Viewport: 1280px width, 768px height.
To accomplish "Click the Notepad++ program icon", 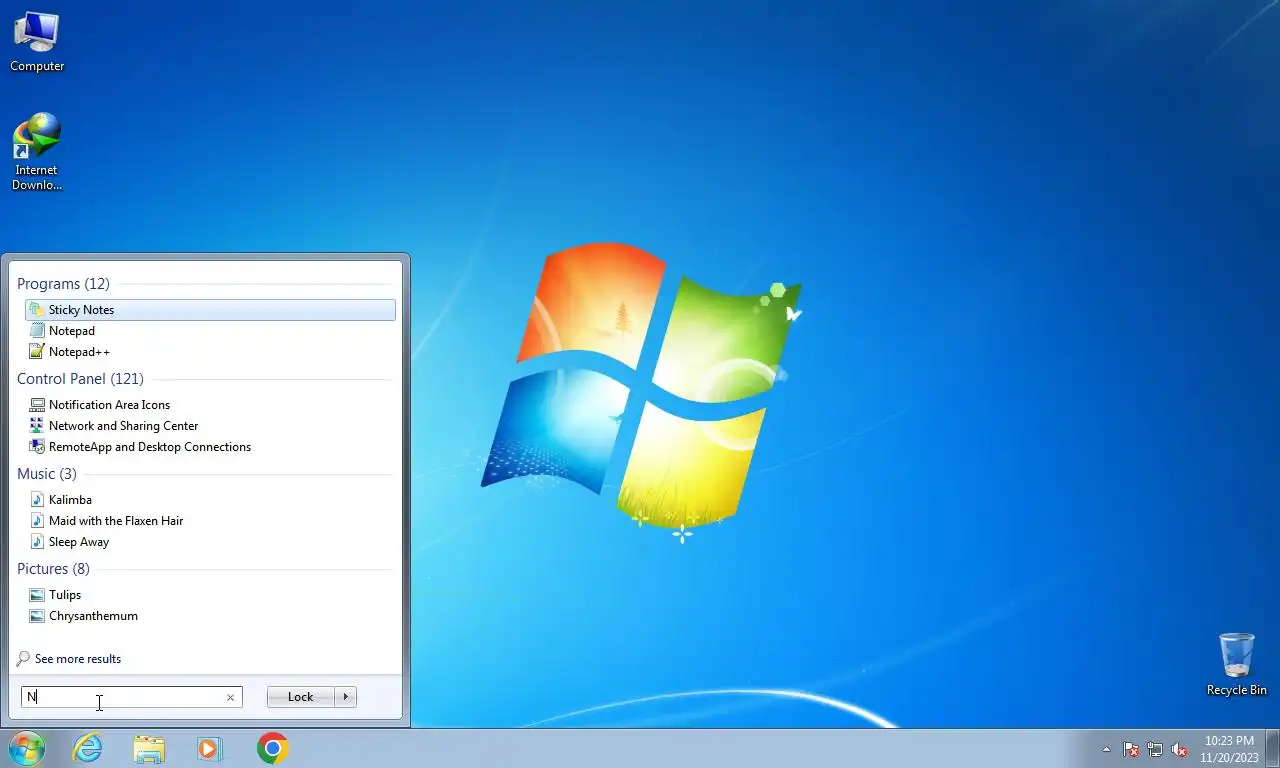I will point(37,352).
